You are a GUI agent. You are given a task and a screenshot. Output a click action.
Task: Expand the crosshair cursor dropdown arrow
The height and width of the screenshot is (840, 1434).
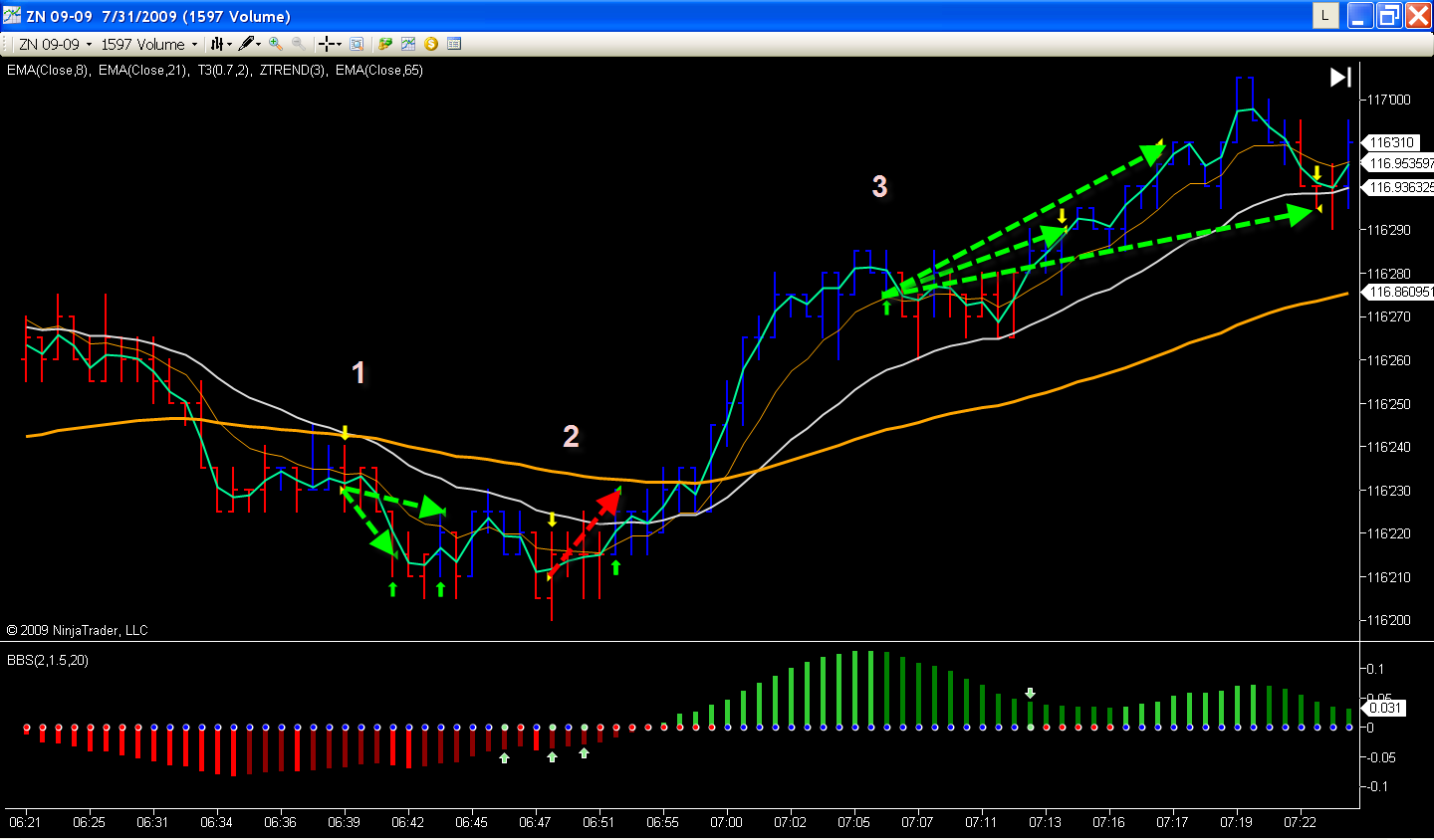click(x=339, y=44)
